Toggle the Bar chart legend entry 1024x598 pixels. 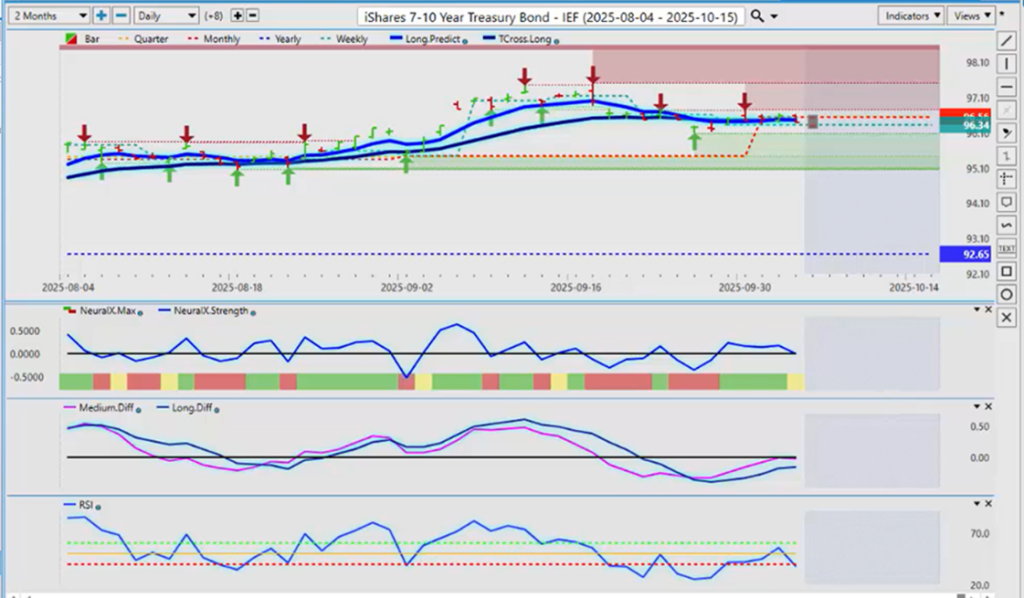coord(85,39)
